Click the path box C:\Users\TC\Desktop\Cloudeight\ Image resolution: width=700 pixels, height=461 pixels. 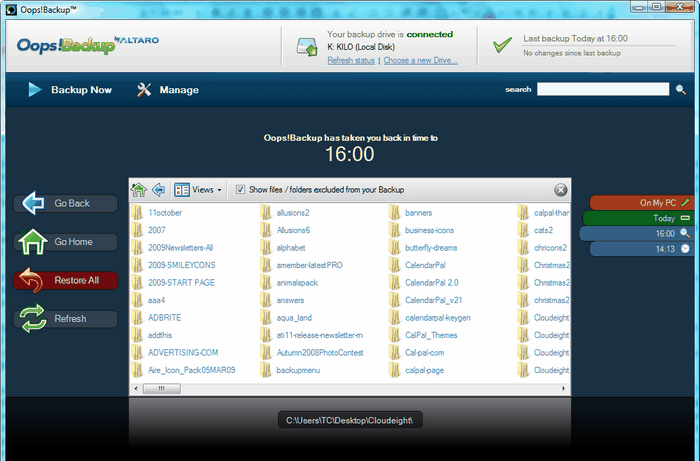tap(350, 420)
